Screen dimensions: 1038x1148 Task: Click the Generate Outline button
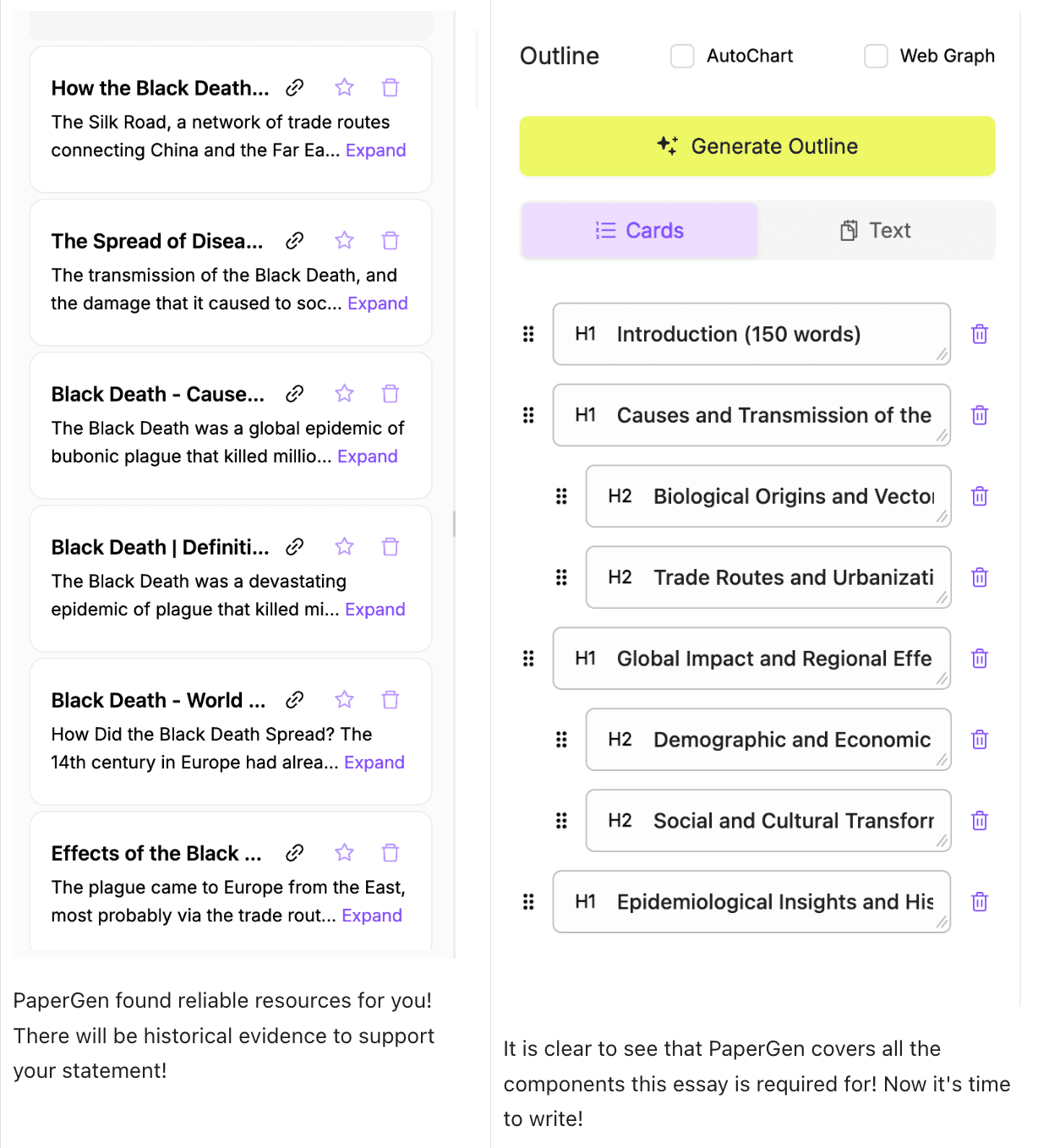[757, 146]
